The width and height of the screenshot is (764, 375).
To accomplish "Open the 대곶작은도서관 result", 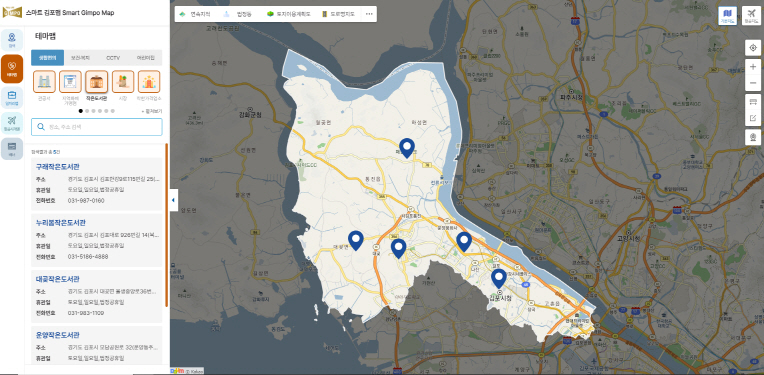I will coord(57,279).
